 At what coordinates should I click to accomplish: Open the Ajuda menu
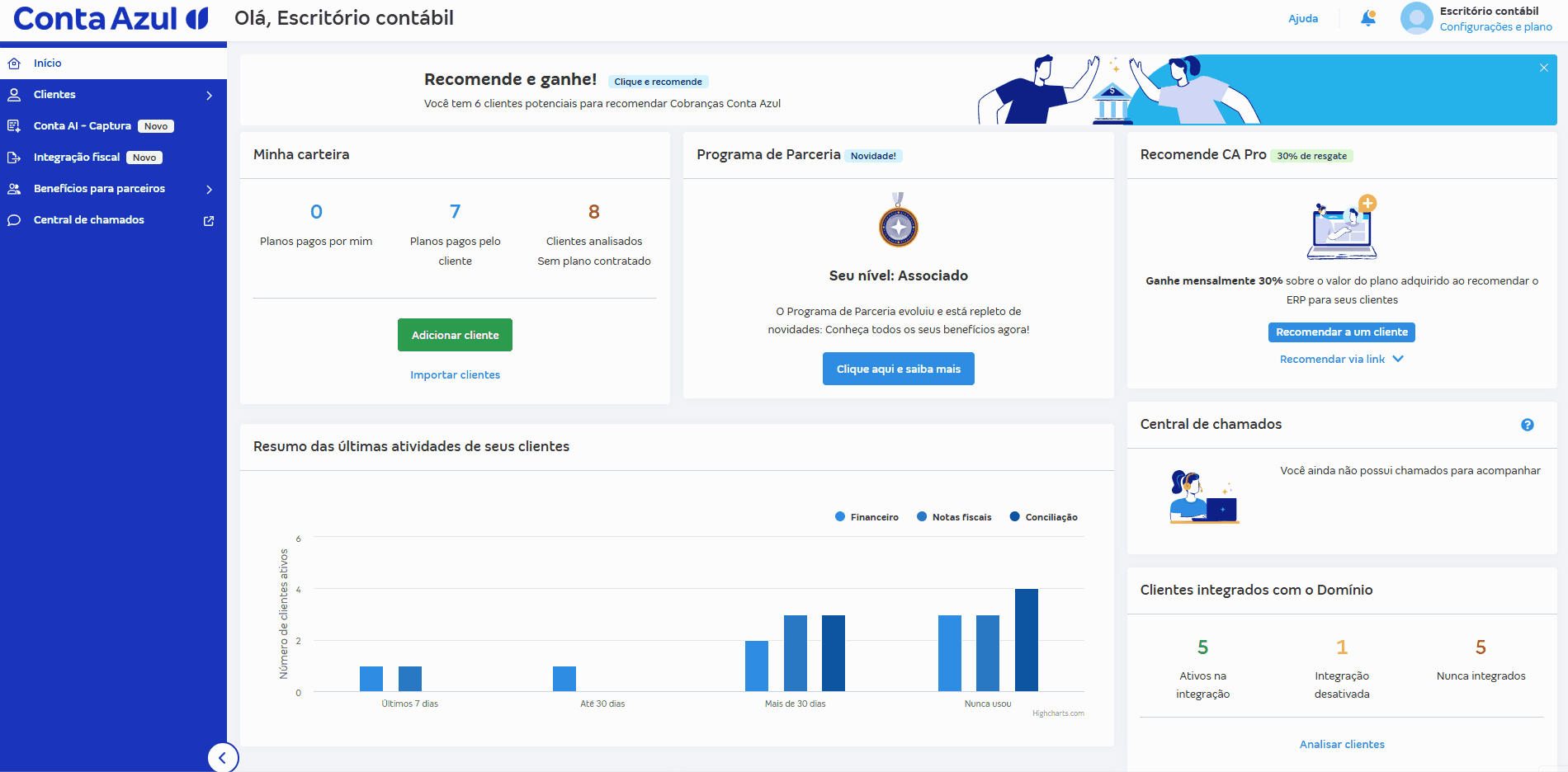point(1303,17)
